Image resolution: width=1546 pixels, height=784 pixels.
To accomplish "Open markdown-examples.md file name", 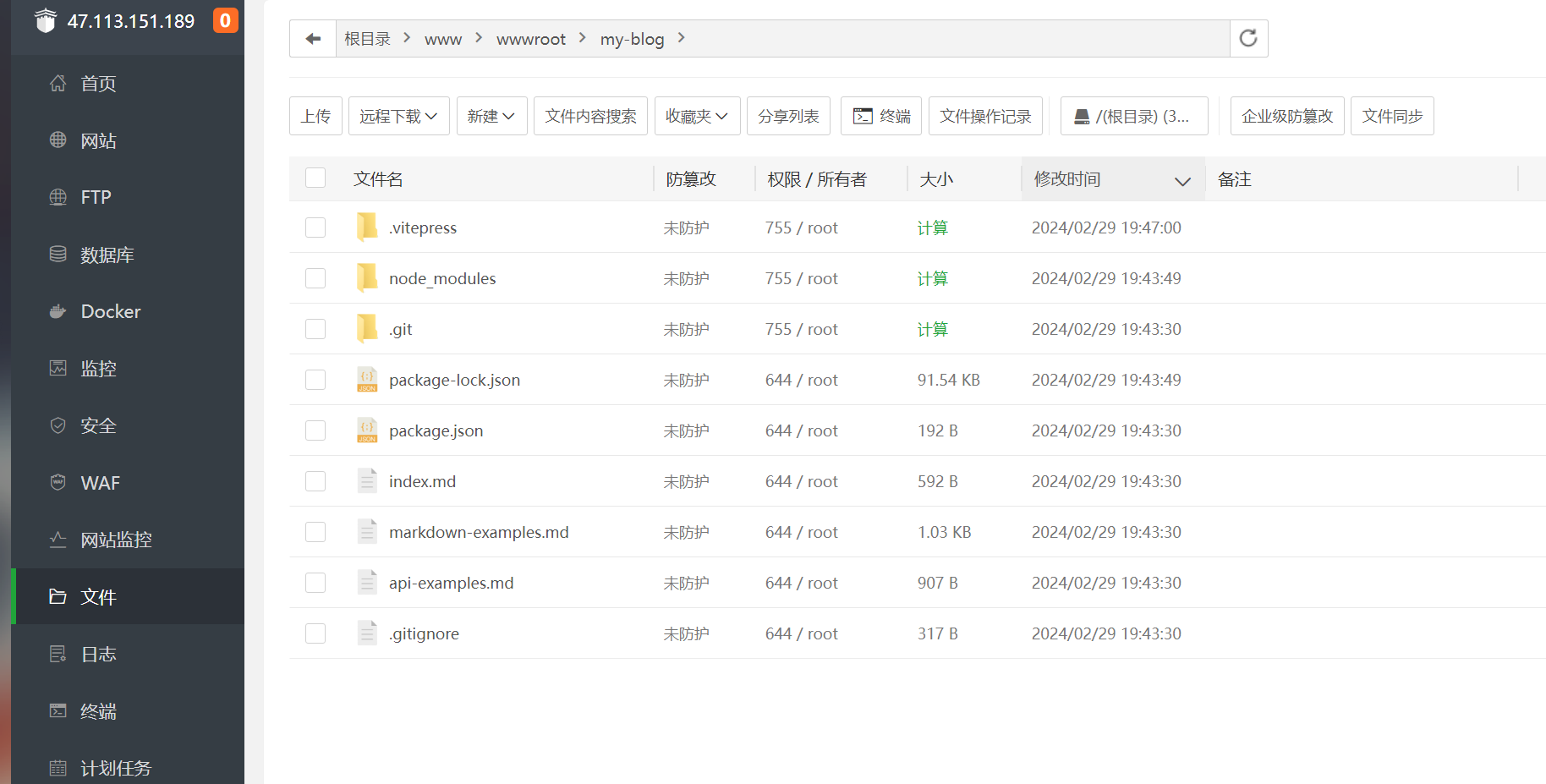I will point(479,532).
